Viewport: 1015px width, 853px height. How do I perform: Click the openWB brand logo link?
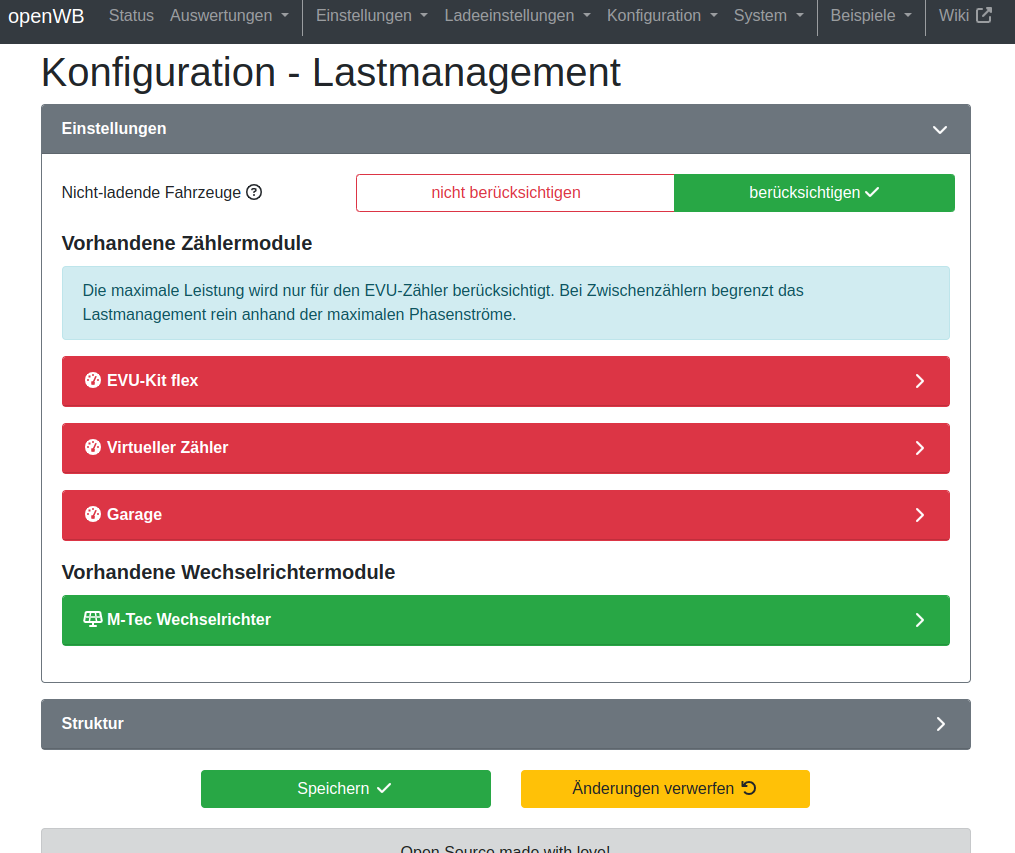click(x=46, y=16)
